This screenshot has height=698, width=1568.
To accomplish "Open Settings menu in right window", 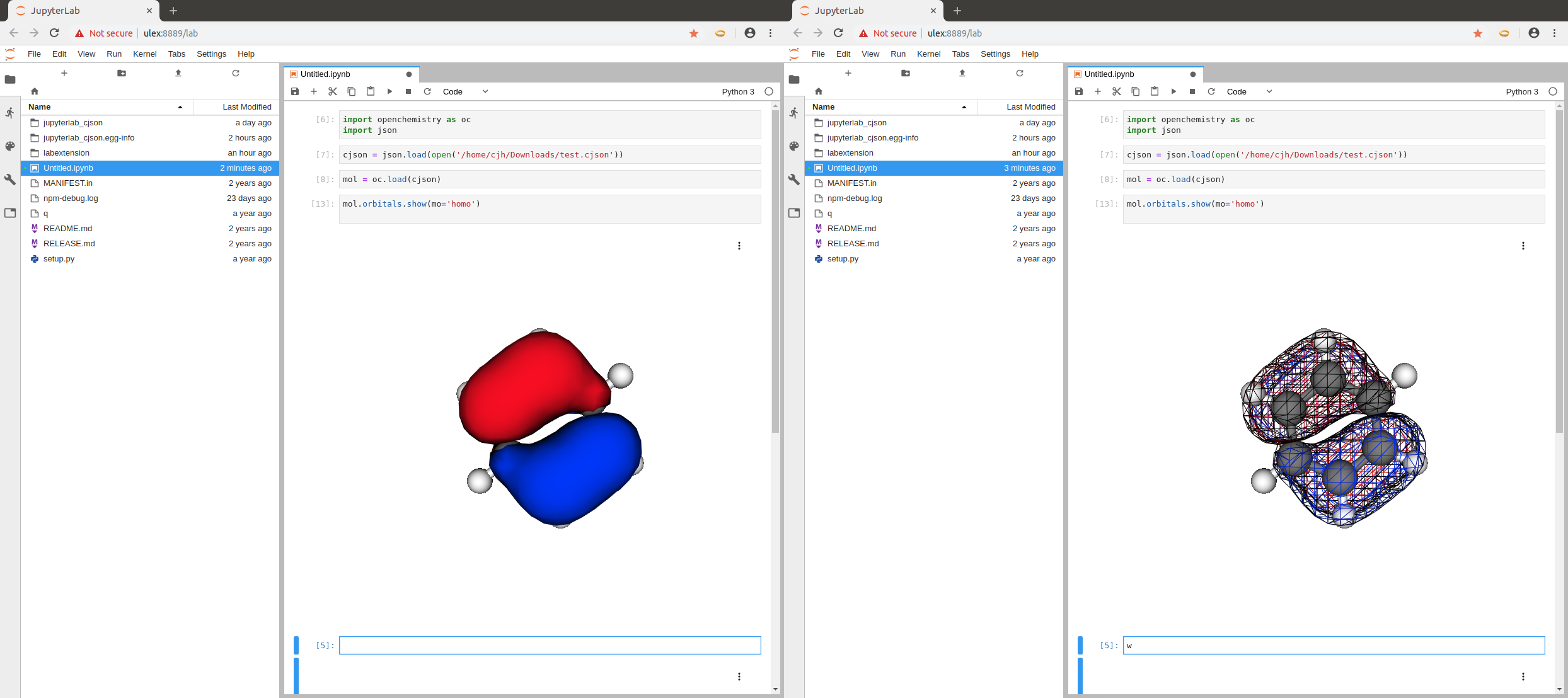I will click(x=995, y=54).
